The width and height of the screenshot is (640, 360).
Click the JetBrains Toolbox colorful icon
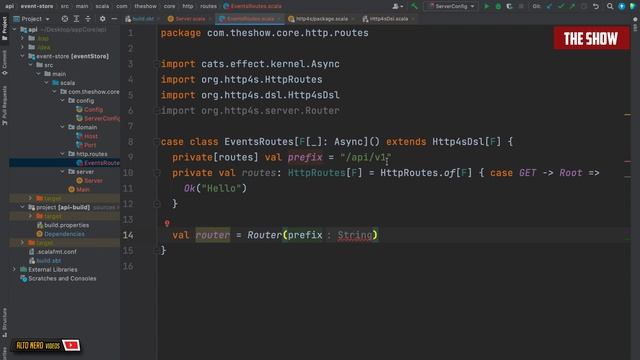pyautogui.click(x=633, y=6)
